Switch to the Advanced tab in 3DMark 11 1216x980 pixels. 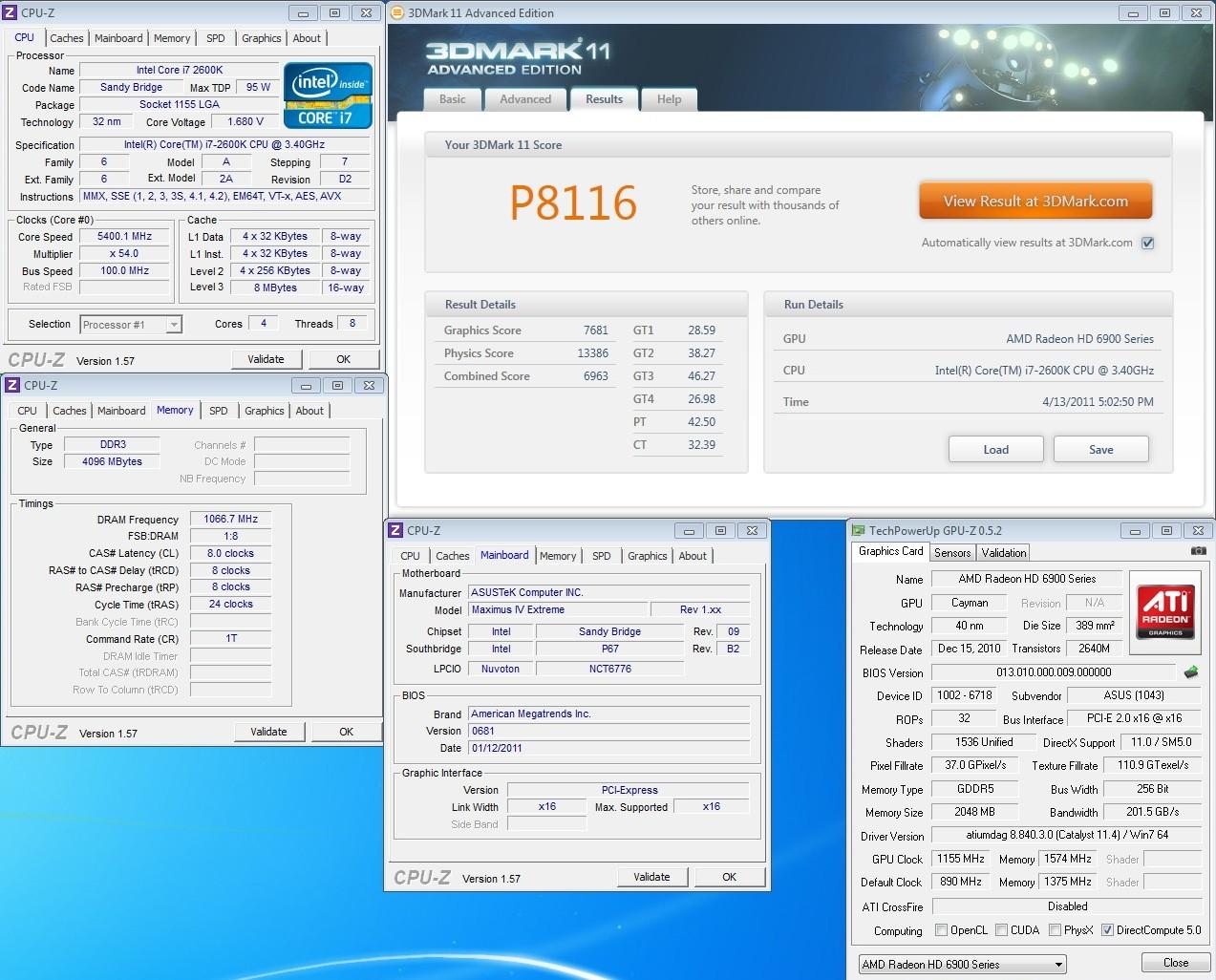(525, 99)
